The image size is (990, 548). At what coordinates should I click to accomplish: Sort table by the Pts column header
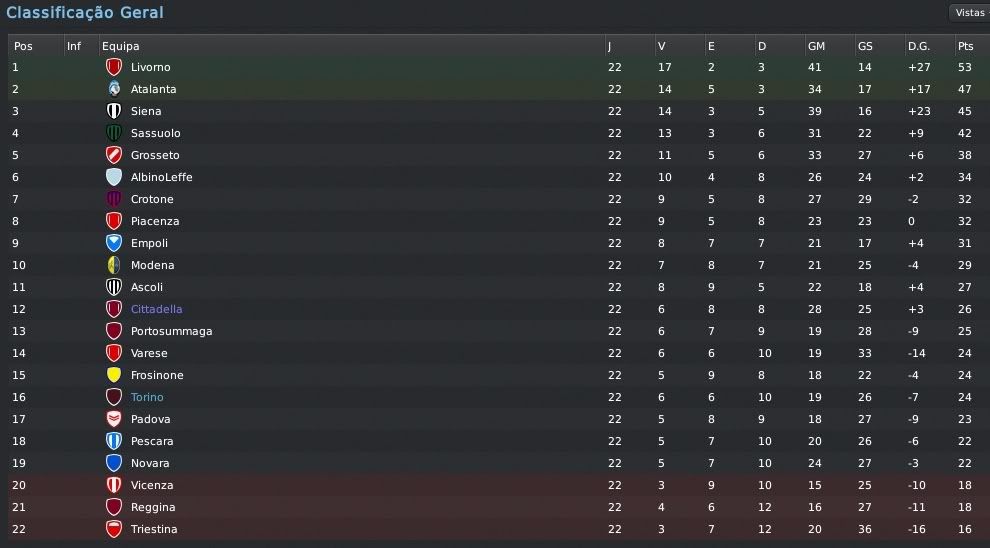click(x=965, y=46)
